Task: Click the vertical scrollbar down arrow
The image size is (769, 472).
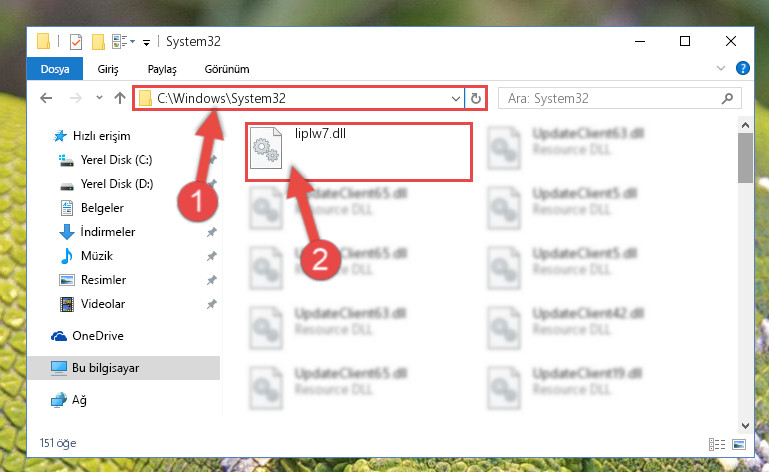Action: click(745, 425)
